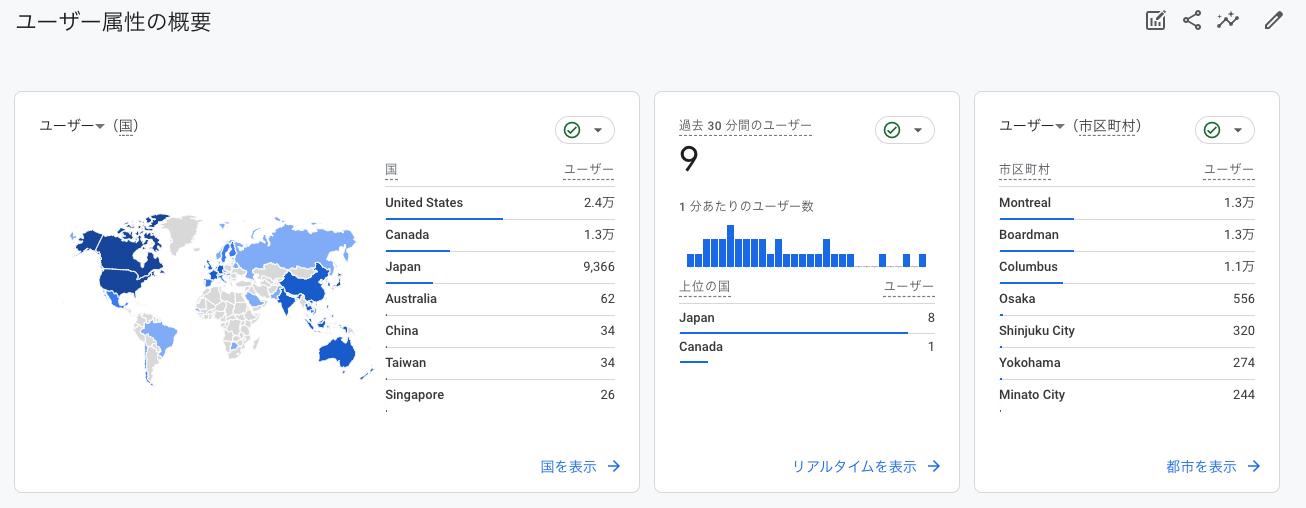Image resolution: width=1306 pixels, height=508 pixels.
Task: Click the 9,366 value for Japan
Action: point(597,267)
